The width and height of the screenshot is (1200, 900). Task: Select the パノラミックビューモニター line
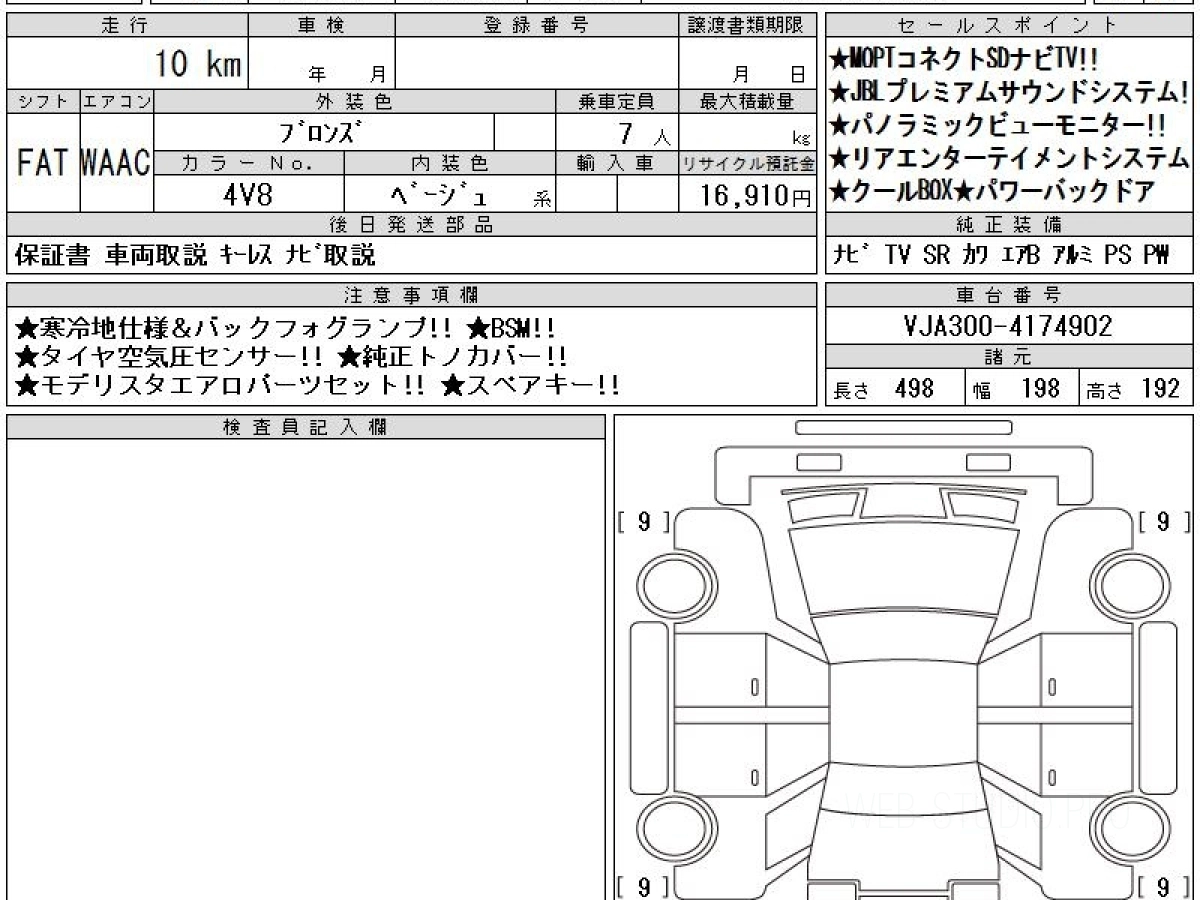coord(998,126)
